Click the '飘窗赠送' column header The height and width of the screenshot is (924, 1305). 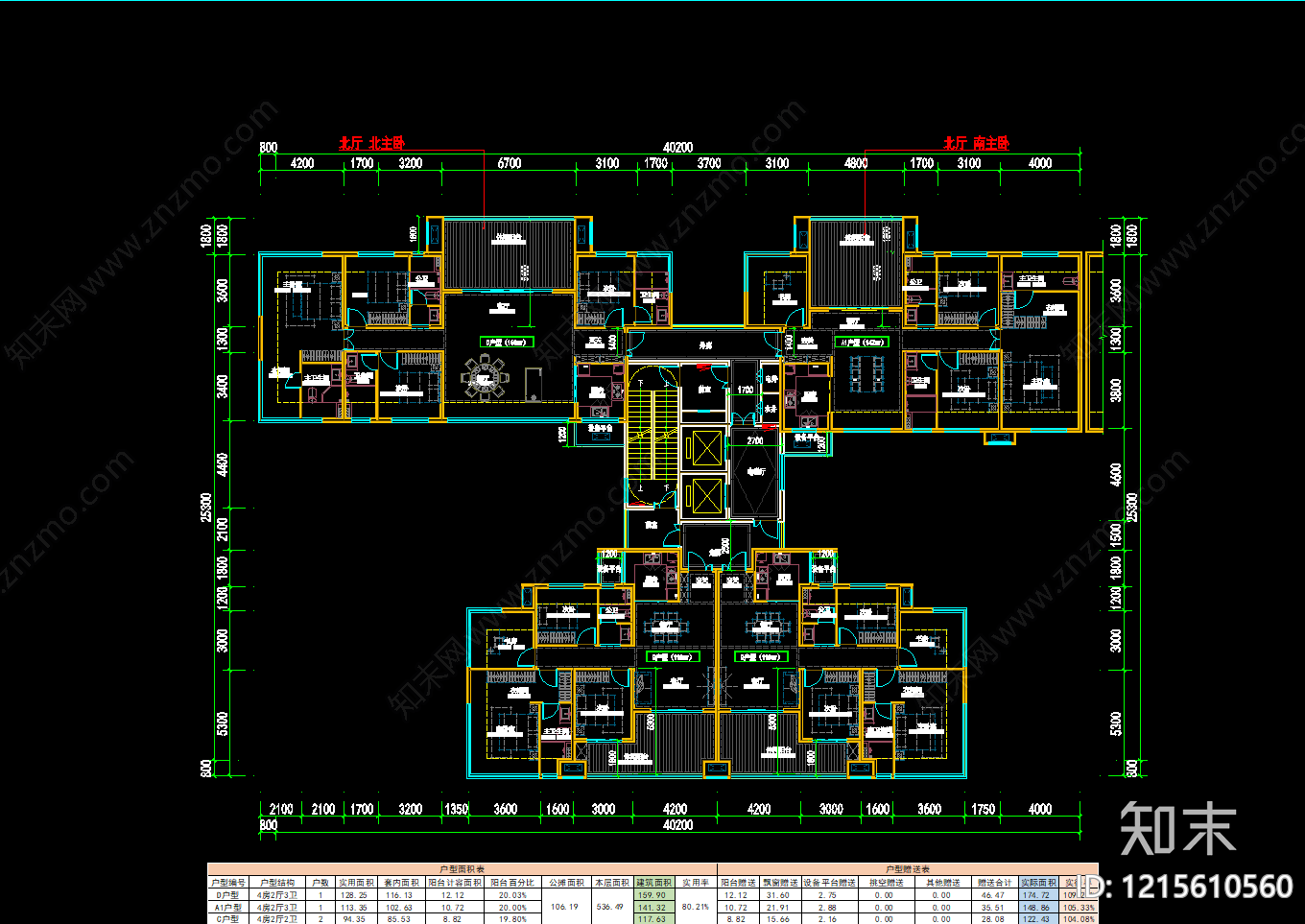pyautogui.click(x=780, y=883)
